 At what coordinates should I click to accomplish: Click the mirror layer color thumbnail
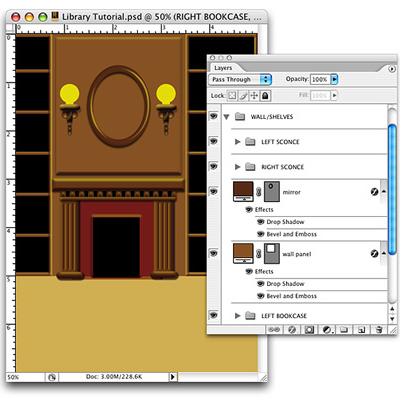pyautogui.click(x=243, y=191)
